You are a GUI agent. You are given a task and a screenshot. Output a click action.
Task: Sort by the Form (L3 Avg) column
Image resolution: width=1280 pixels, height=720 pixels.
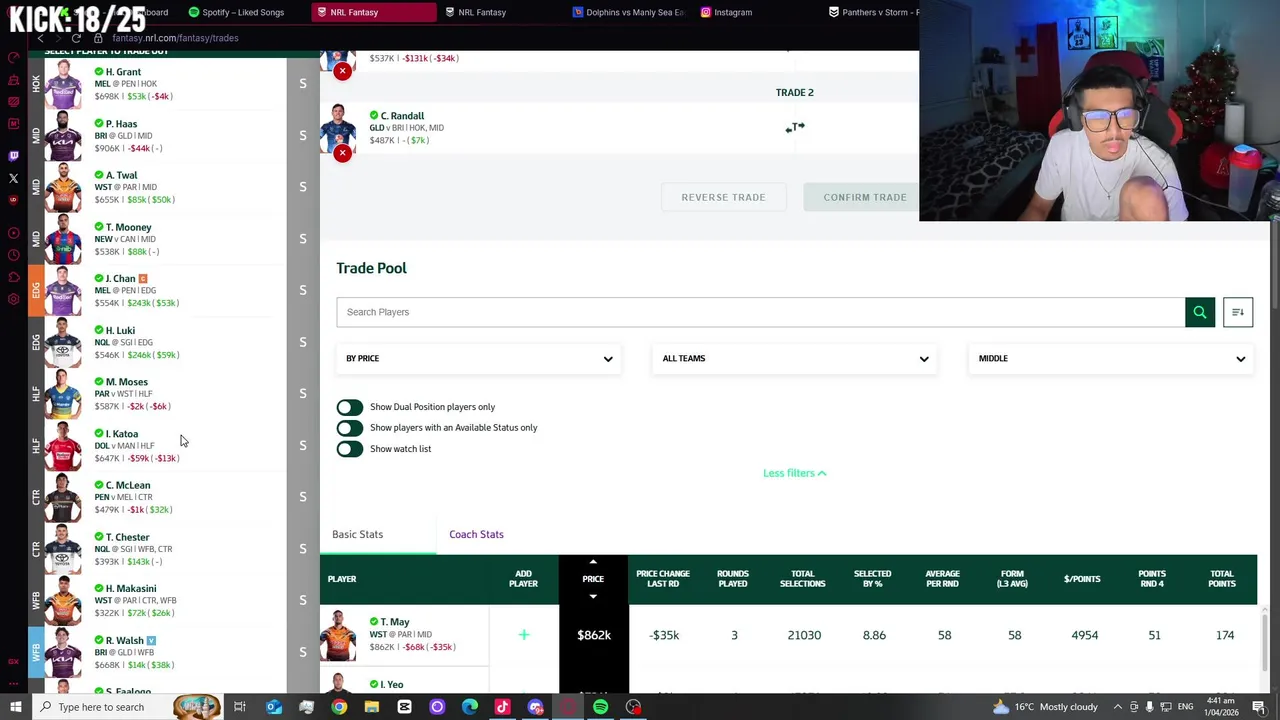1012,579
